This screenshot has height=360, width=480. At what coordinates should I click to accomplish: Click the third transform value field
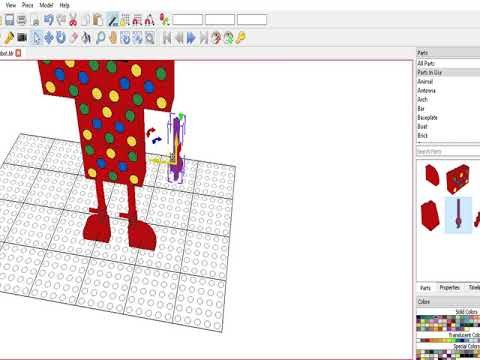click(x=252, y=20)
